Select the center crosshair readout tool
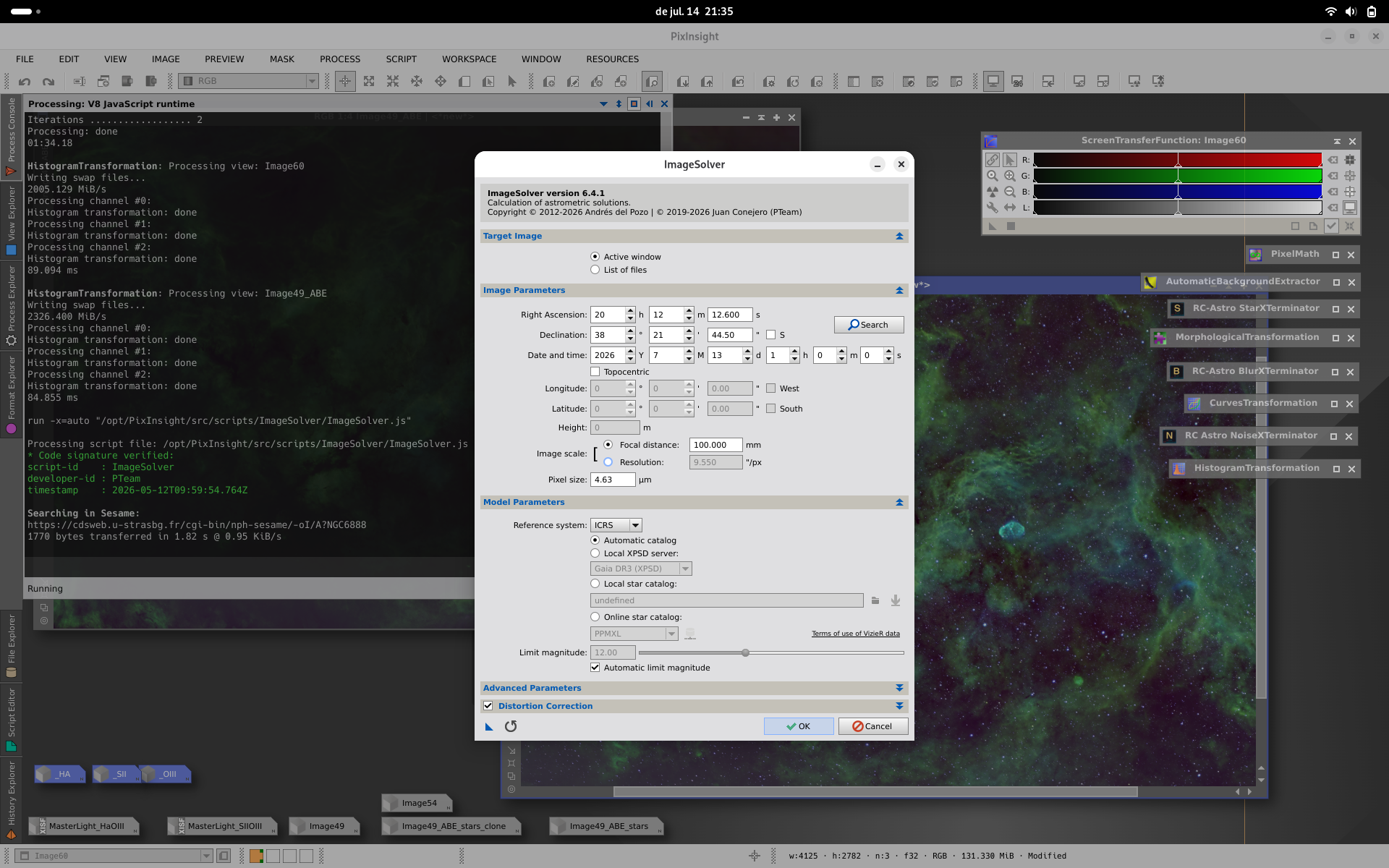The height and width of the screenshot is (868, 1389). 345,82
